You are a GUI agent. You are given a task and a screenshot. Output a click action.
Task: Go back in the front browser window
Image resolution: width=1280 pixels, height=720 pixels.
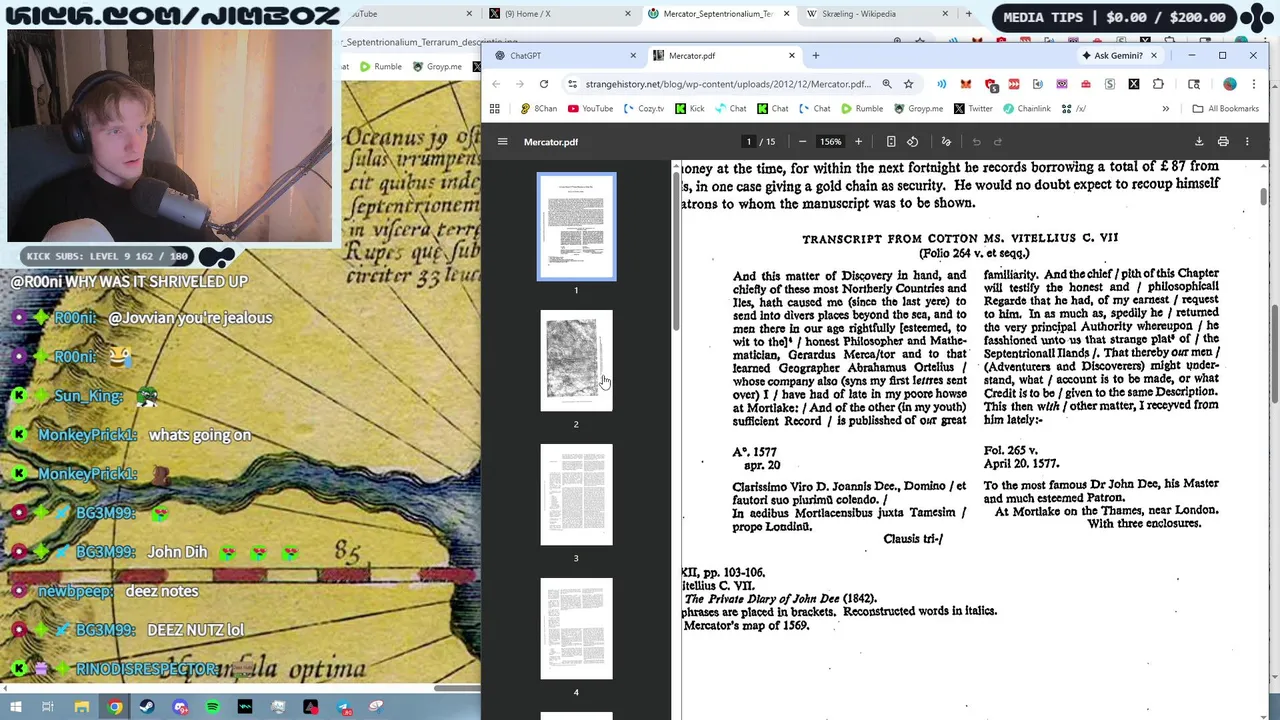coord(496,84)
